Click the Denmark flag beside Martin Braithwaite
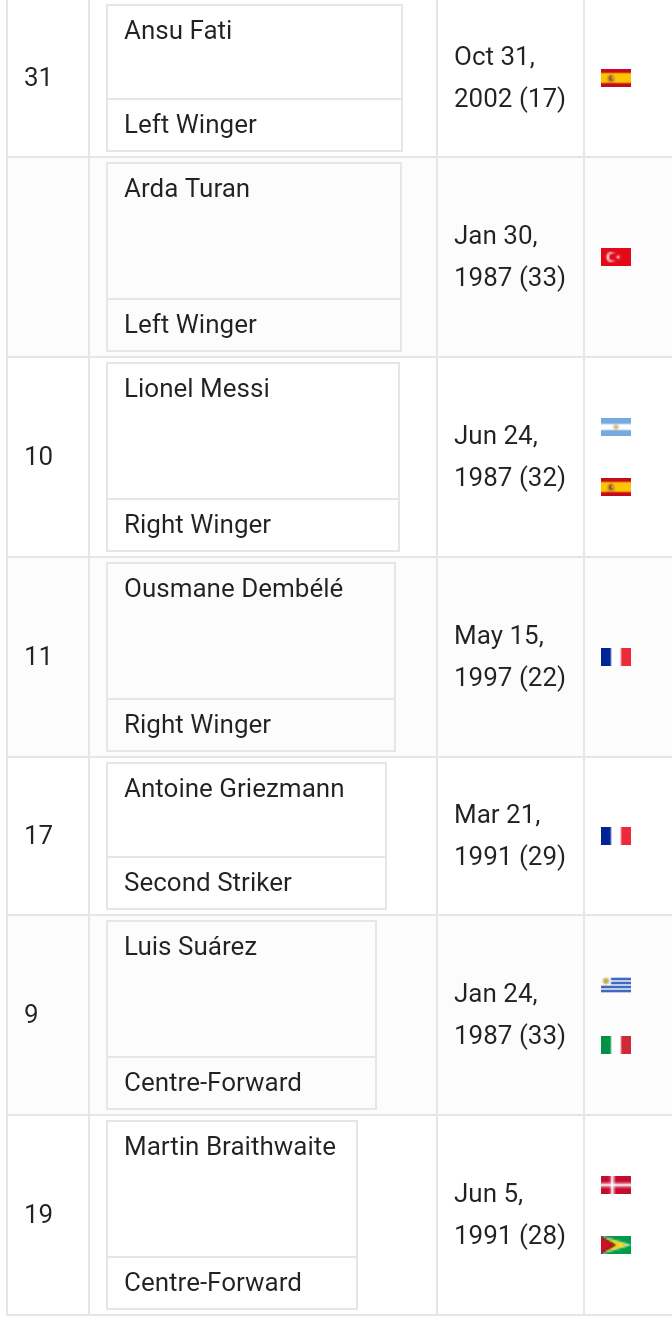 point(615,1185)
